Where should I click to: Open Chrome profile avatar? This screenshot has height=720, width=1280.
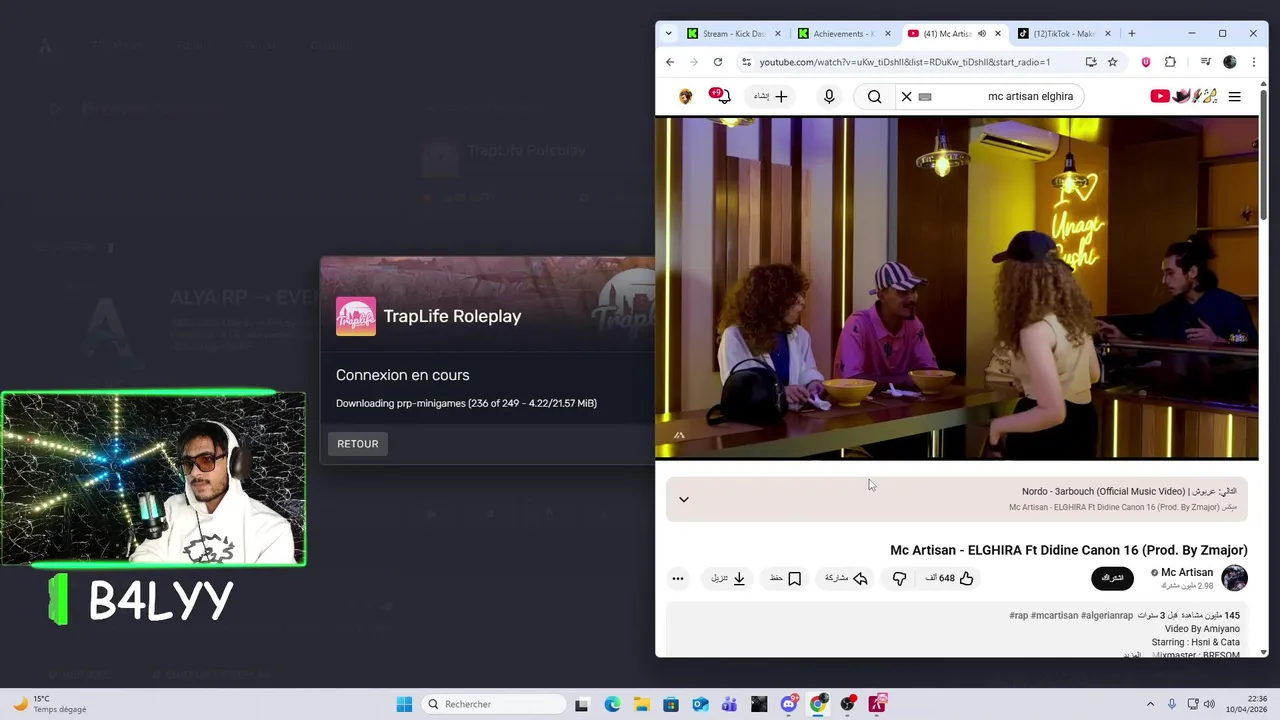click(1230, 62)
